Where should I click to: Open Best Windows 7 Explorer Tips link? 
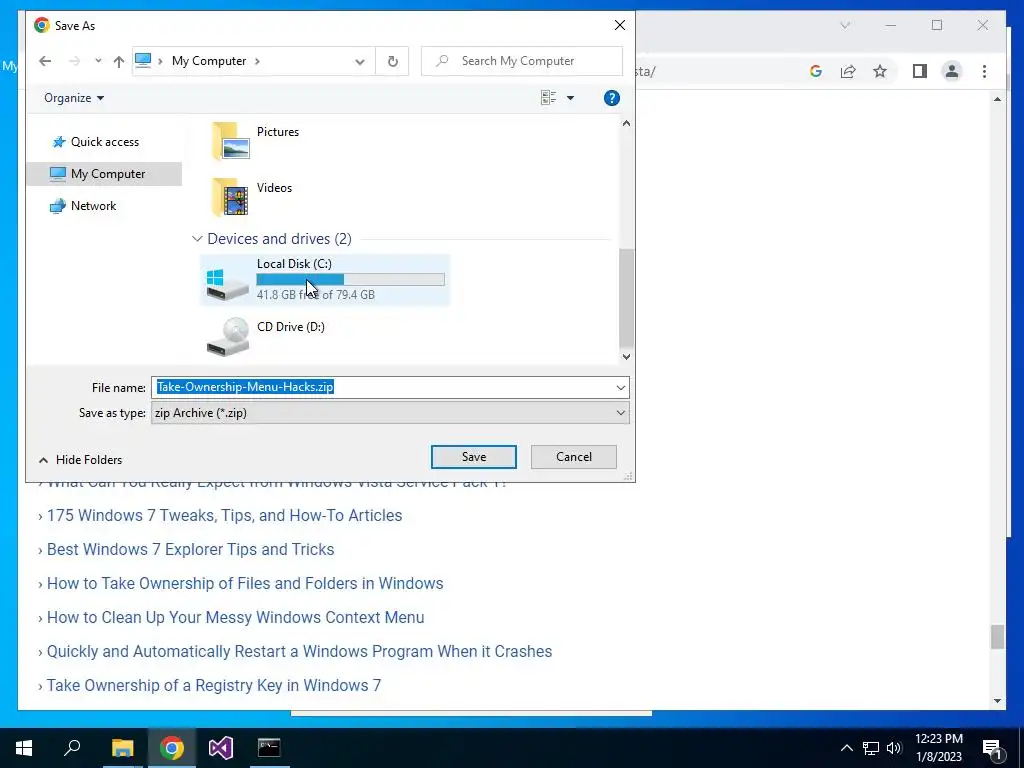coord(190,549)
